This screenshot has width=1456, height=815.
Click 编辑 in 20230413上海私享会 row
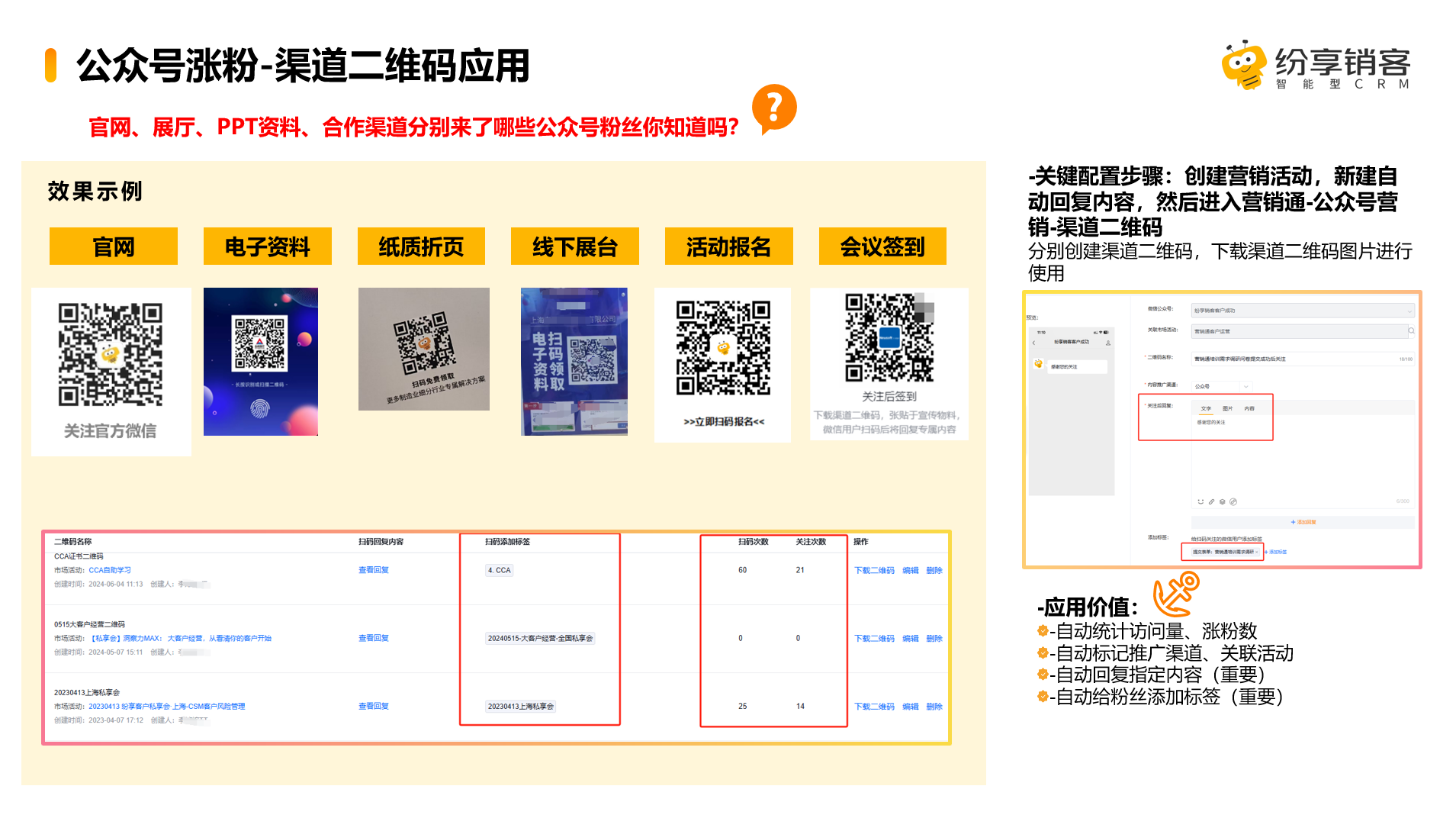(911, 707)
